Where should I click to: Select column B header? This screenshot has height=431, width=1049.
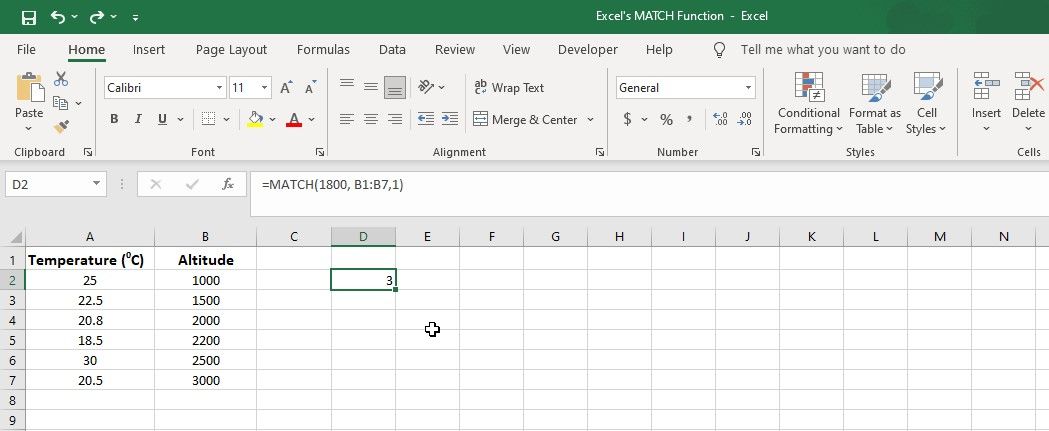[x=205, y=237]
